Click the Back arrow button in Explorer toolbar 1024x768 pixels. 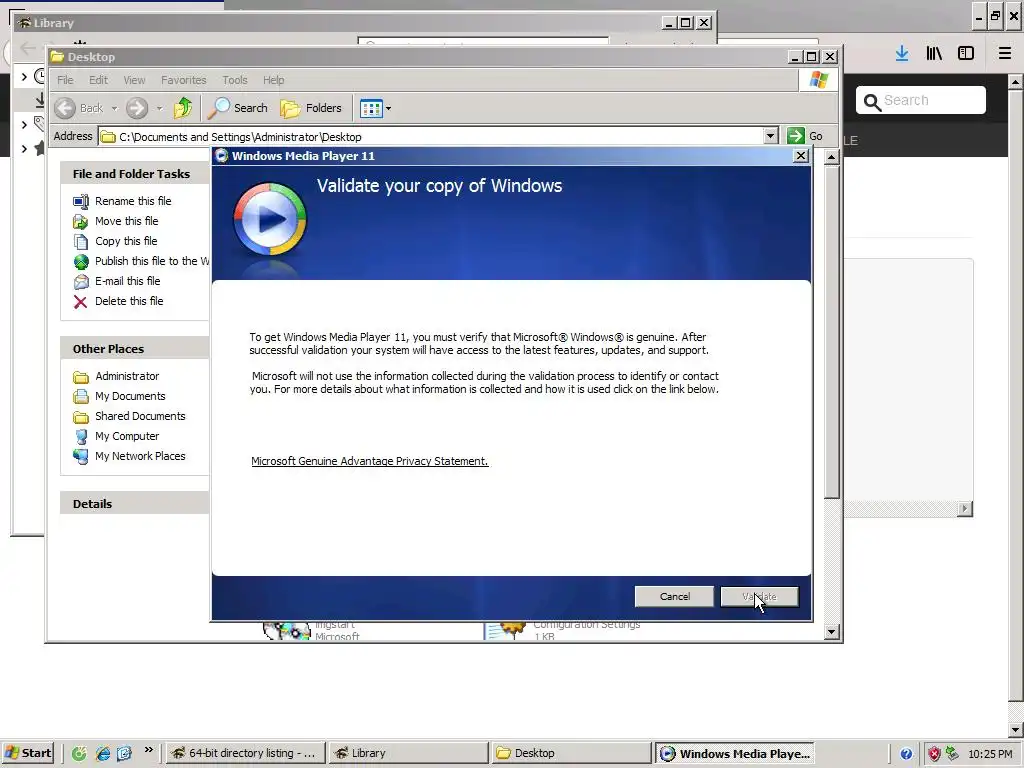click(80, 108)
